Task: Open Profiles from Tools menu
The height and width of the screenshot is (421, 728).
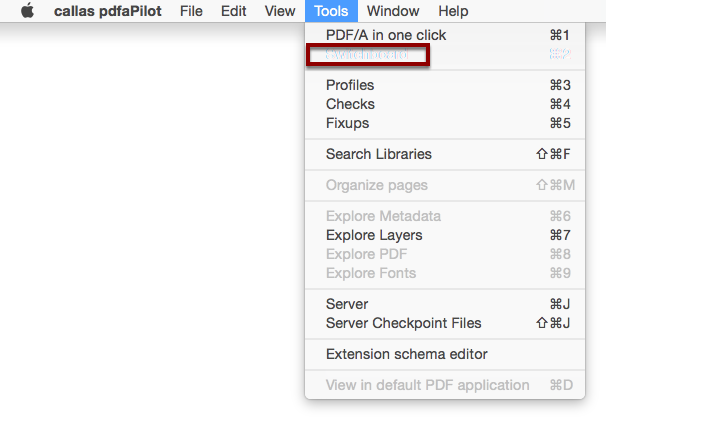Action: pyautogui.click(x=445, y=85)
